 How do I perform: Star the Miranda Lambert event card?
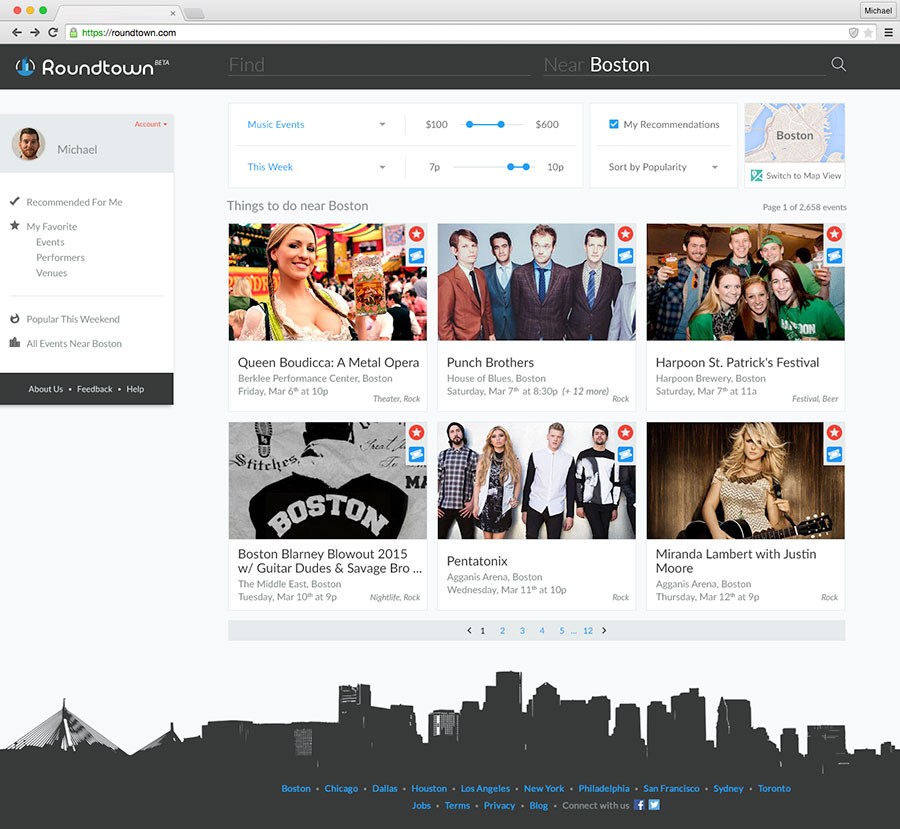pyautogui.click(x=835, y=432)
